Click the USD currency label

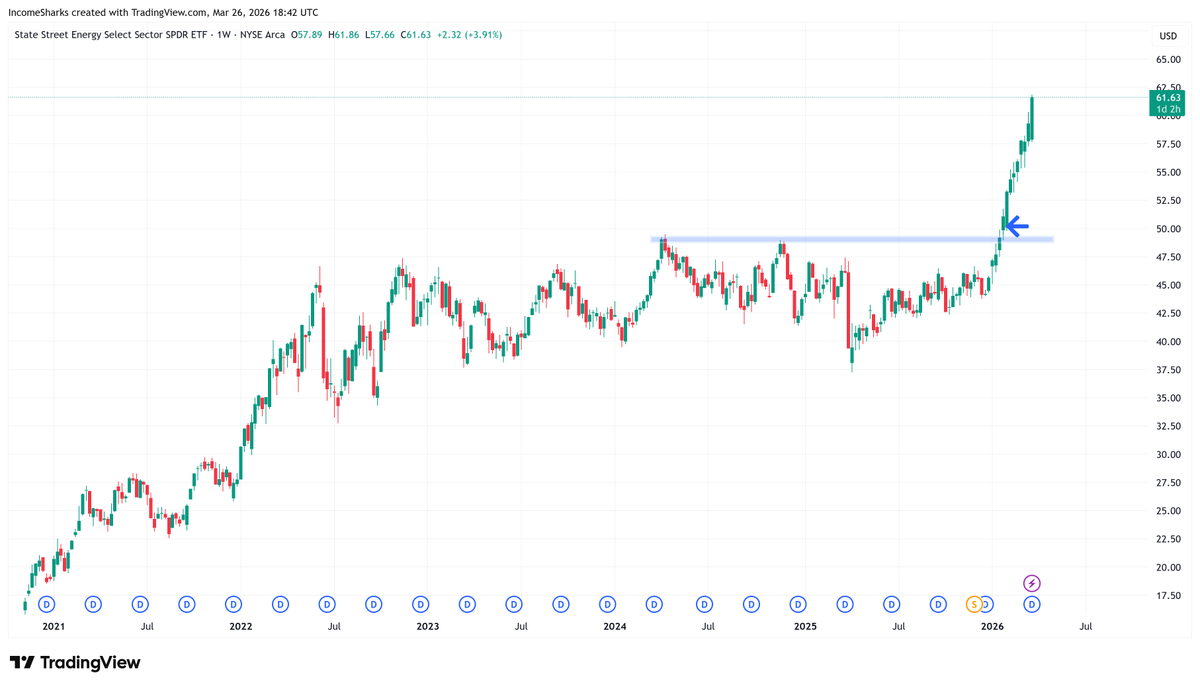pos(1167,36)
